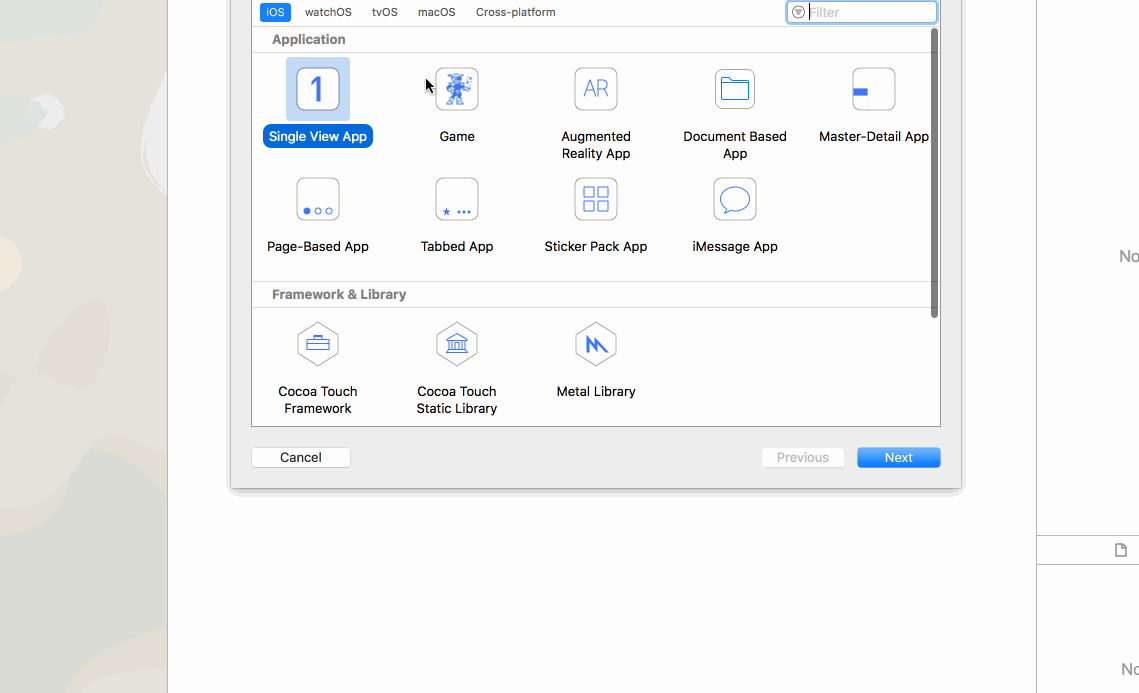Show macOS templates tab
The image size is (1139, 693).
tap(437, 12)
